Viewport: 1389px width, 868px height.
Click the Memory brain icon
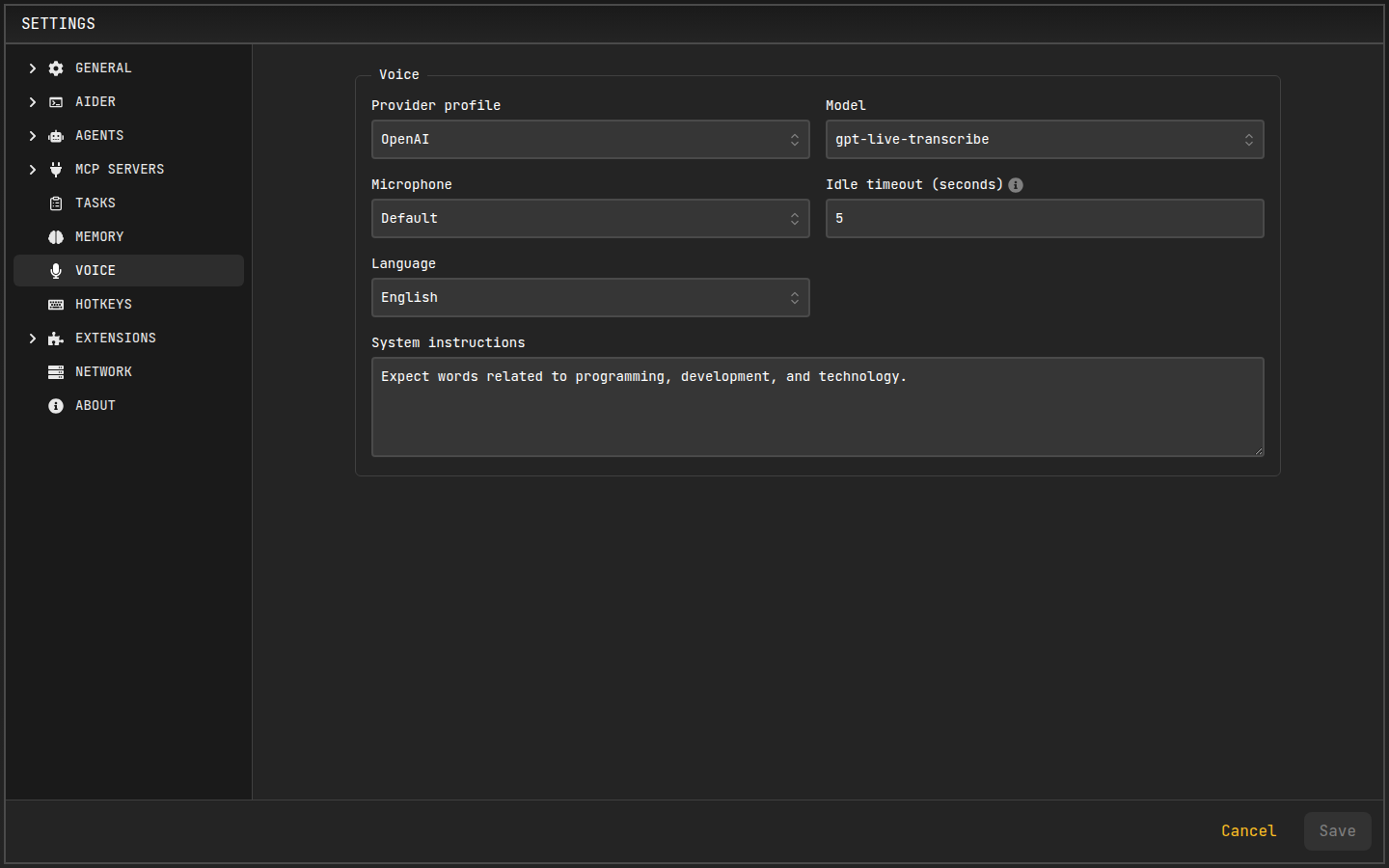point(56,237)
